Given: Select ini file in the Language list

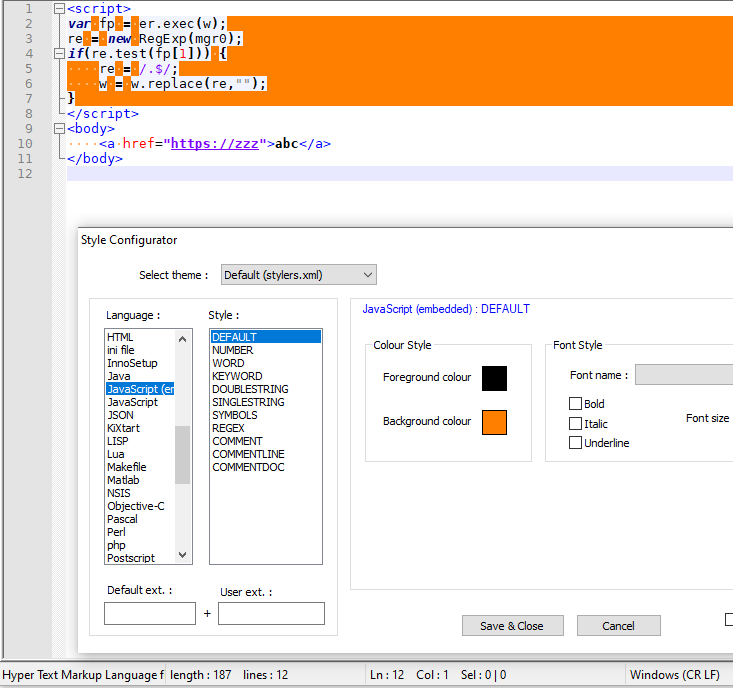Looking at the screenshot, I should (140, 350).
